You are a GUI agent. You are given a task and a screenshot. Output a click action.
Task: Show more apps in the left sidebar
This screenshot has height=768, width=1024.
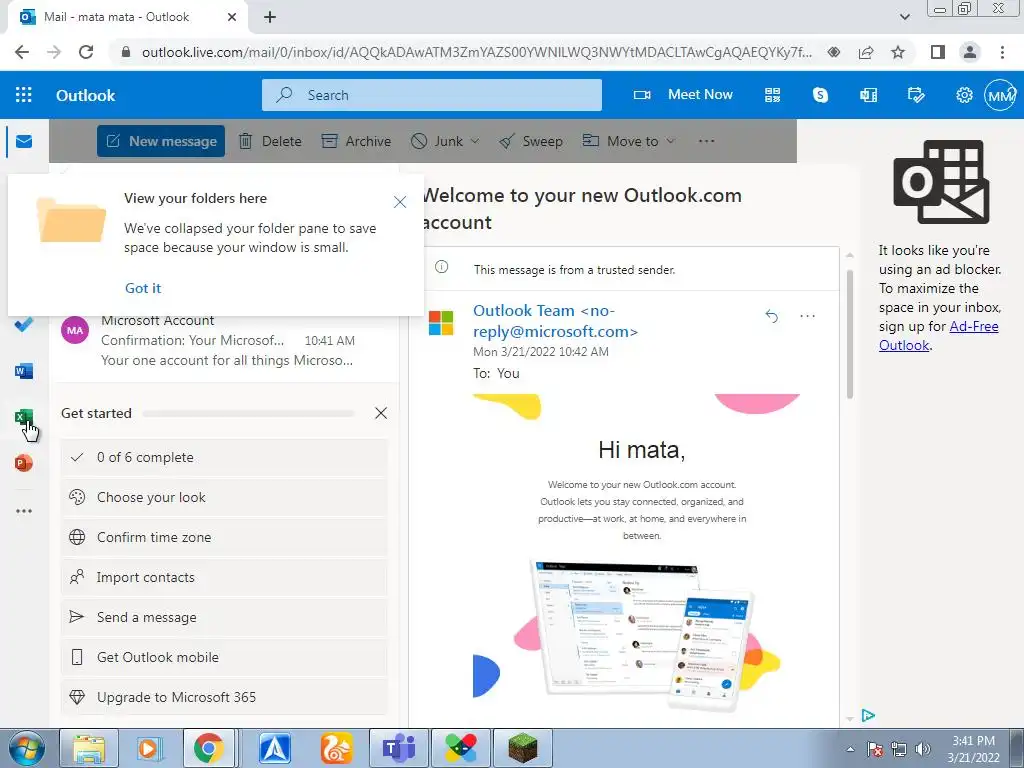[24, 511]
